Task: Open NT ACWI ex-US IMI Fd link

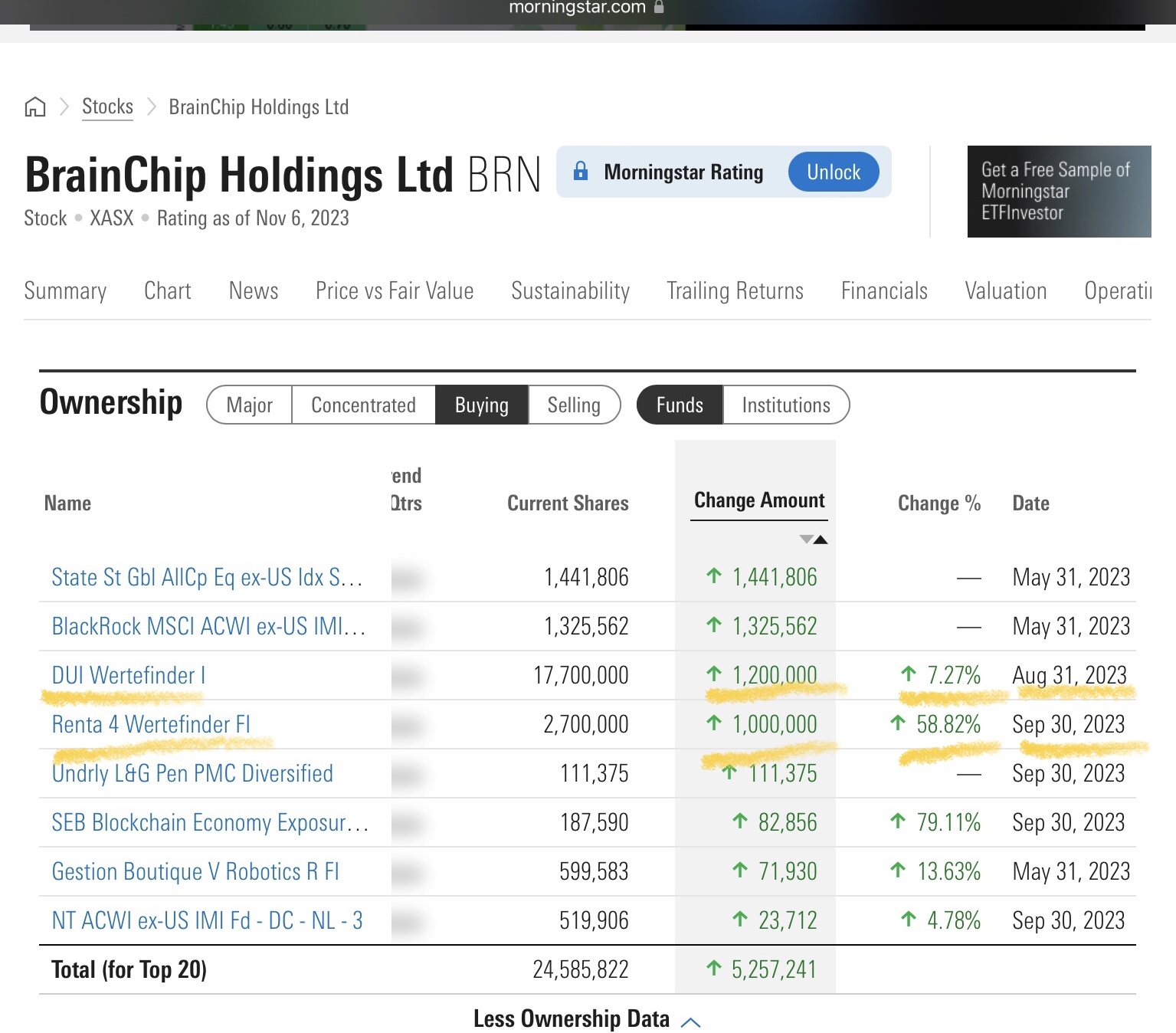Action: 207,920
